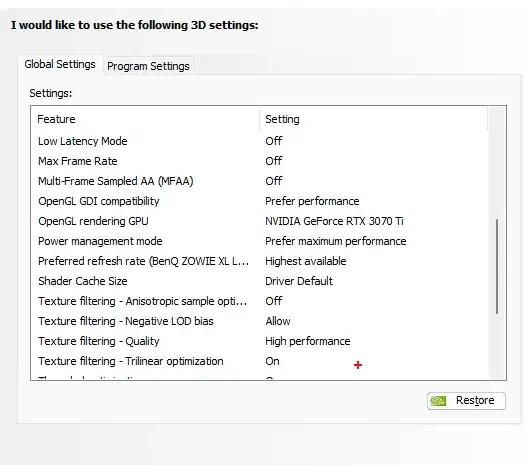Click the Feature column header
The width and height of the screenshot is (527, 465).
point(145,119)
